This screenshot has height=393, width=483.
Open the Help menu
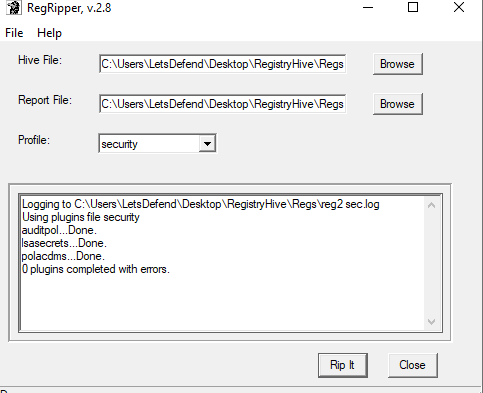(49, 33)
